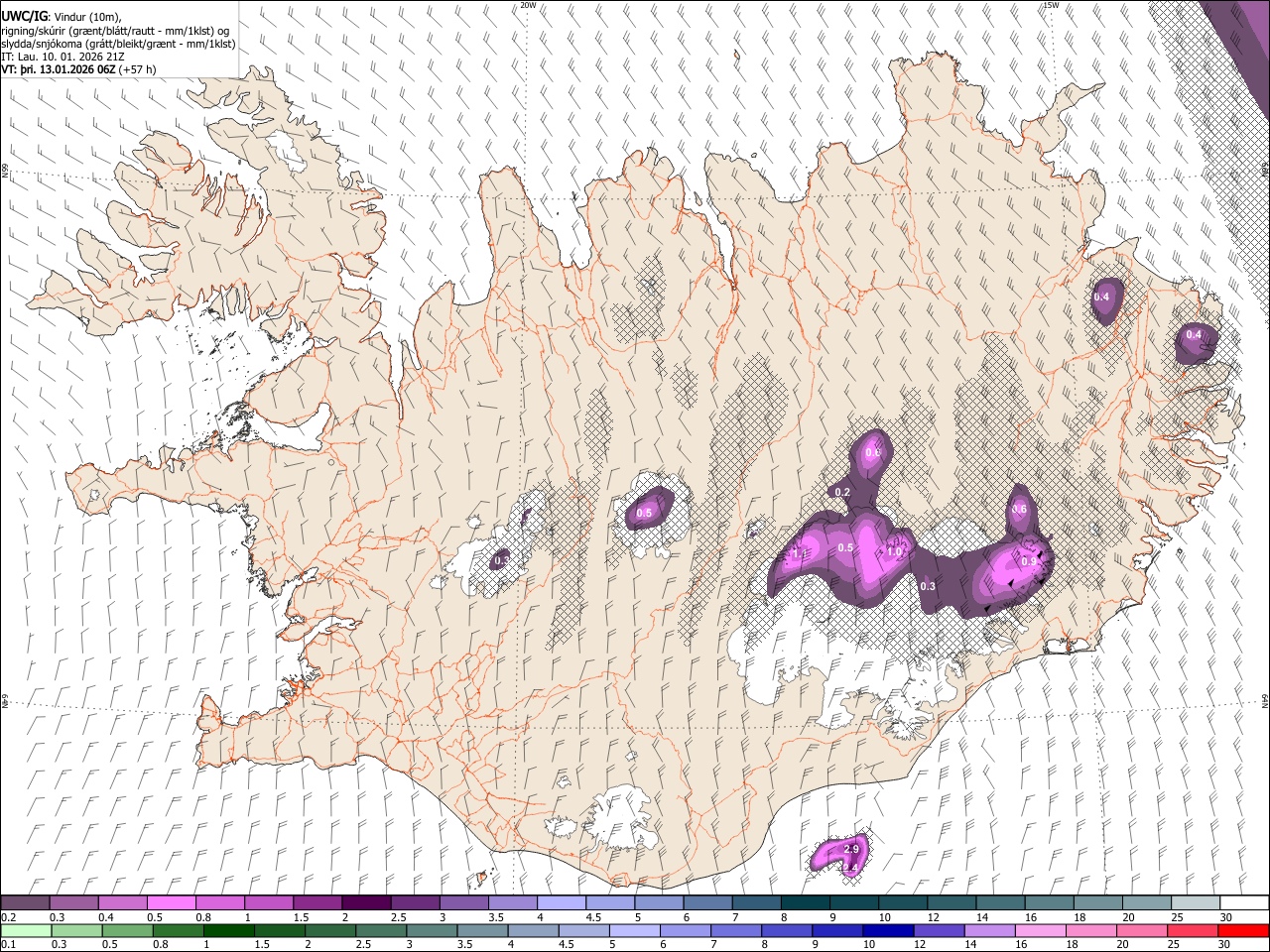Viewport: 1270px width, 952px height.
Task: Click the '(+57 h)' forecast offset text
Action: (x=137, y=70)
